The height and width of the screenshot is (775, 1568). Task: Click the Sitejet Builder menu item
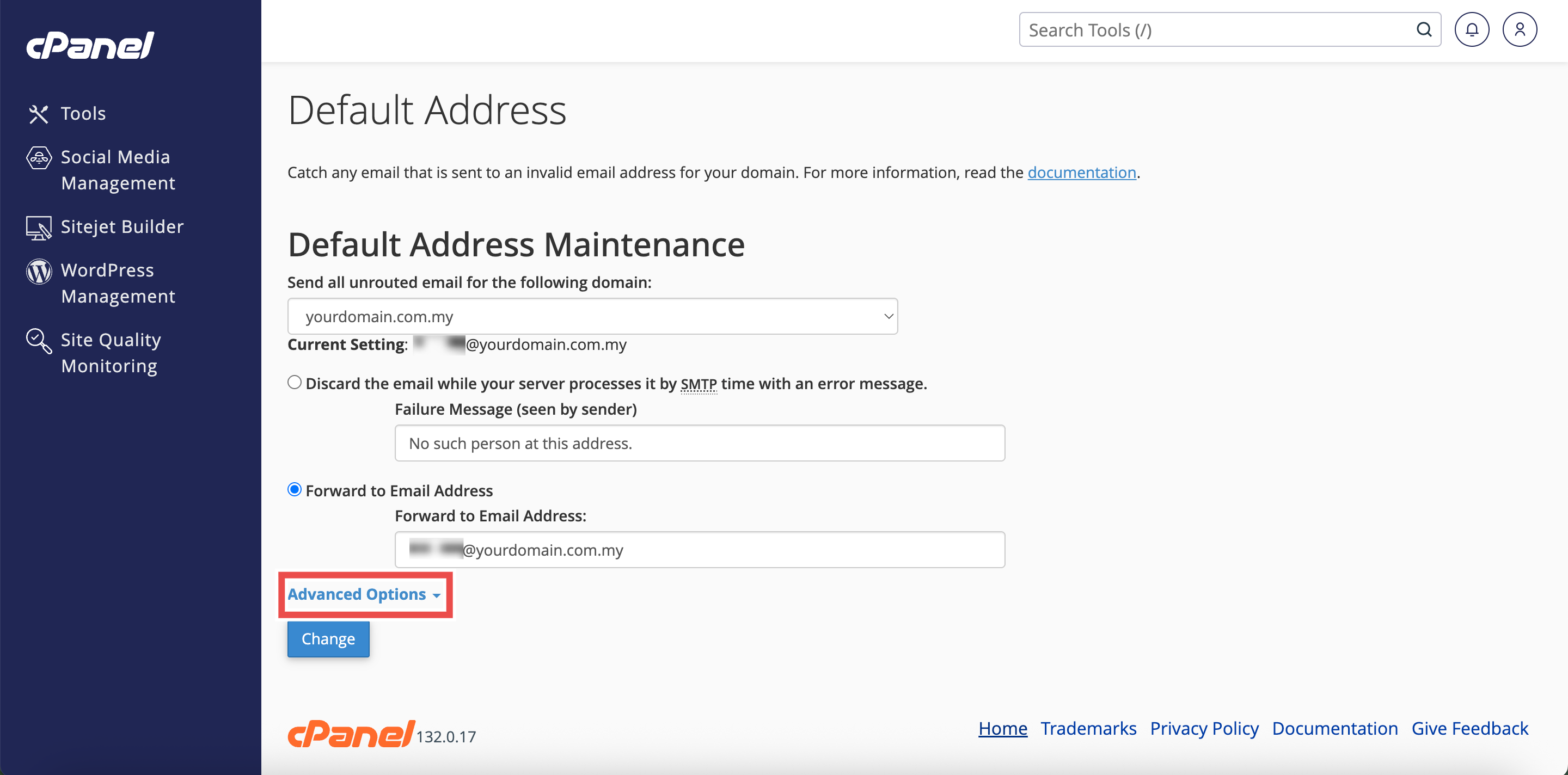coord(122,227)
